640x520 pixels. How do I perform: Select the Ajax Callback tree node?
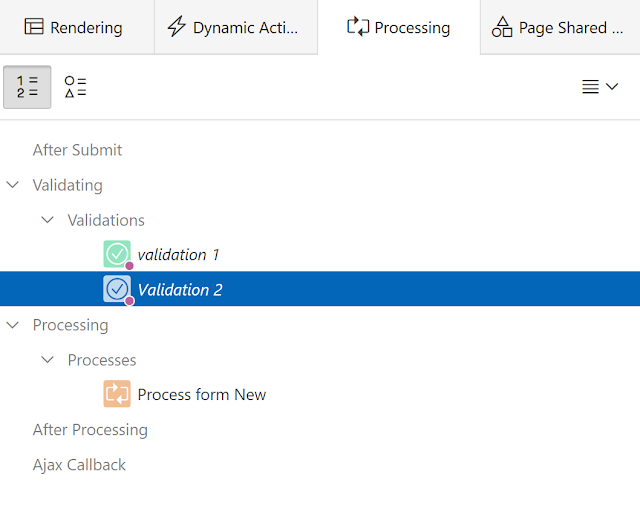79,465
